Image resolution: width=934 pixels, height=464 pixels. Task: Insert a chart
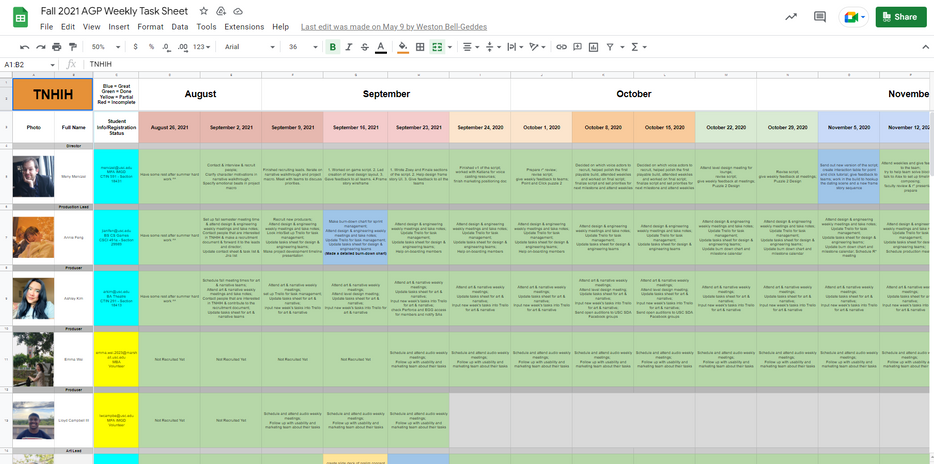point(593,47)
